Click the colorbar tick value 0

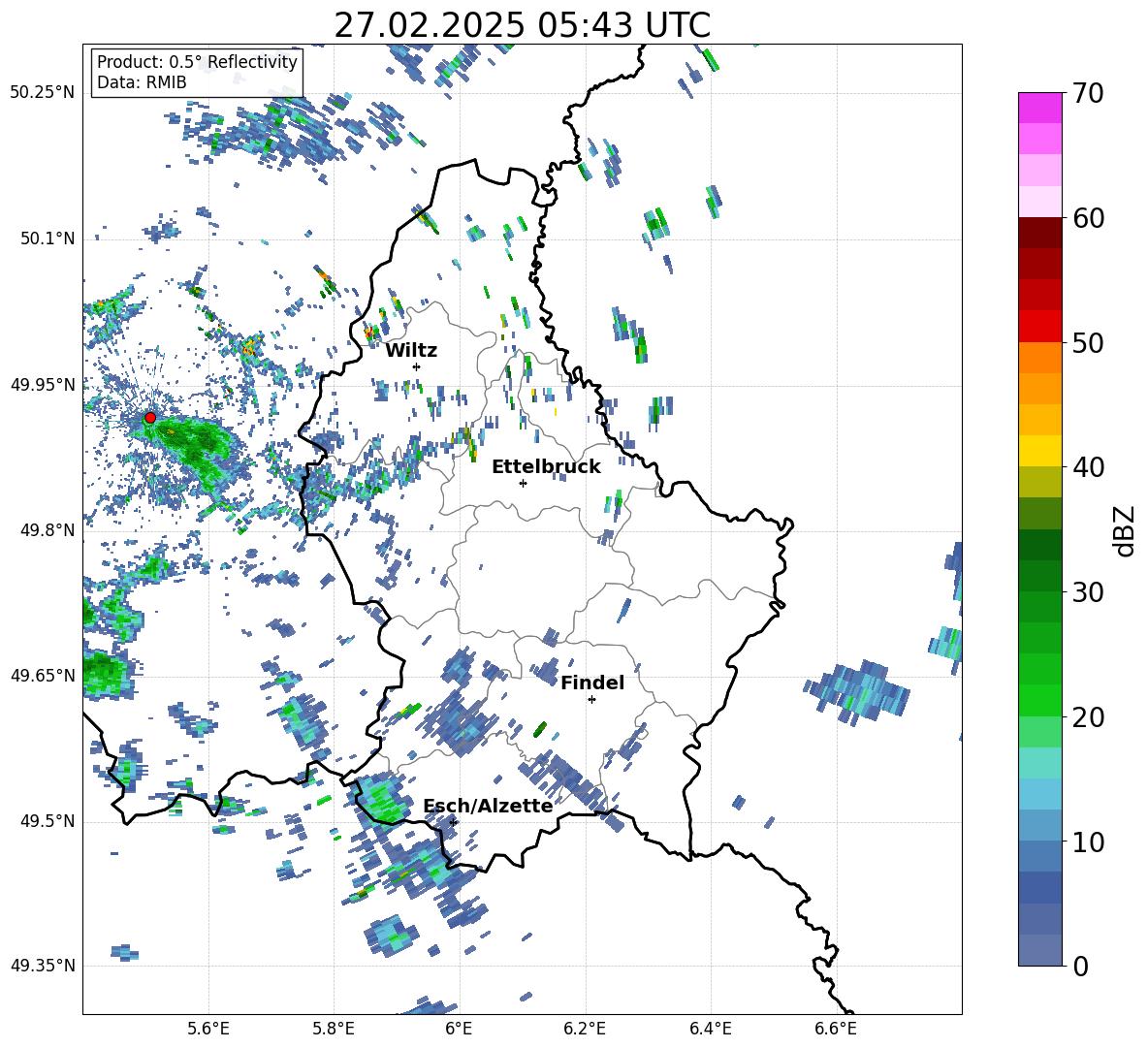(1080, 967)
